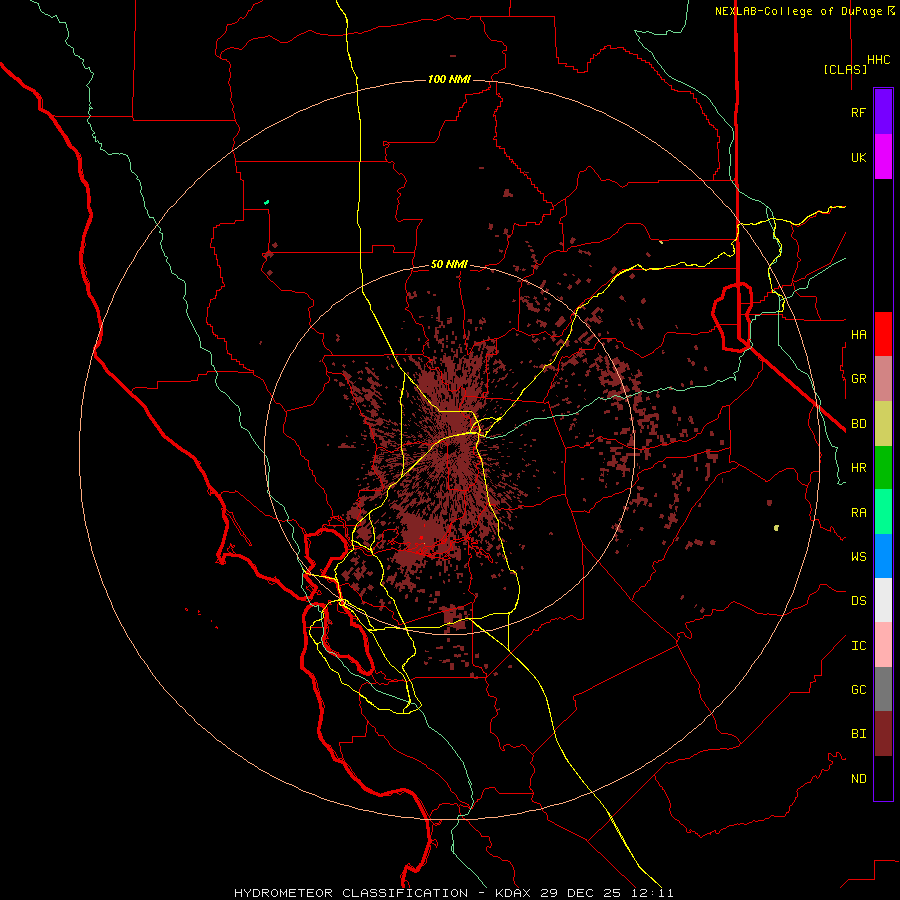Screen dimensions: 900x900
Task: Click the BI legend label
Action: 858,734
